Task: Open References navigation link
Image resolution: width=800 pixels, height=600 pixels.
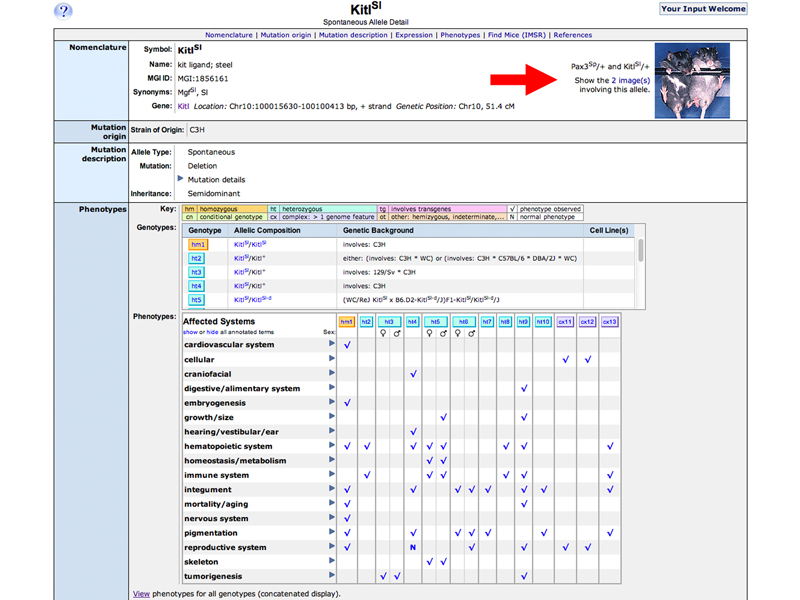Action: pyautogui.click(x=572, y=35)
